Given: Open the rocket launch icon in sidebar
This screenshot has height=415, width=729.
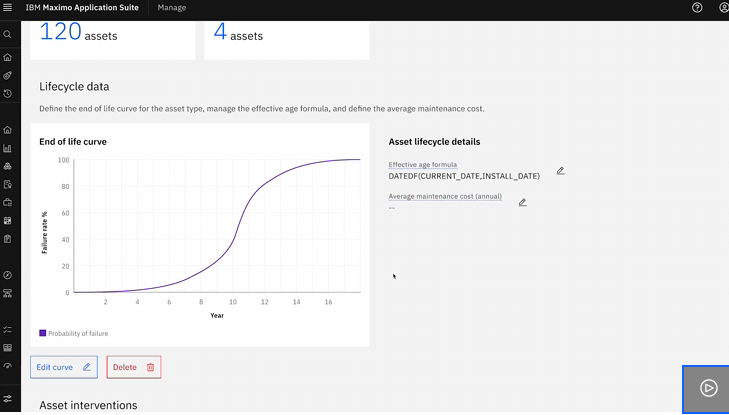Looking at the screenshot, I should 7,75.
